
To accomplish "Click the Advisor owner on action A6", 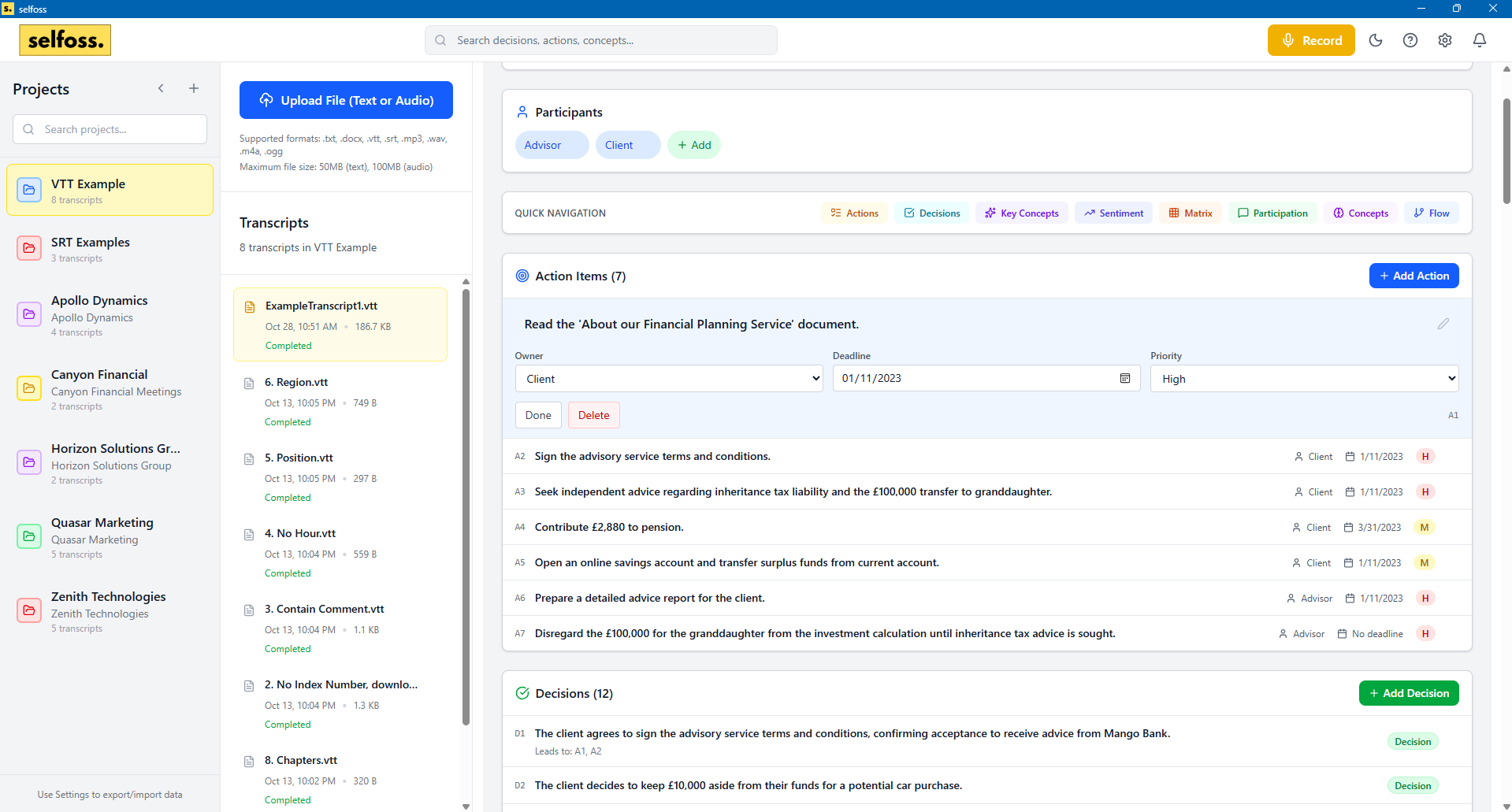I will (x=1310, y=599).
